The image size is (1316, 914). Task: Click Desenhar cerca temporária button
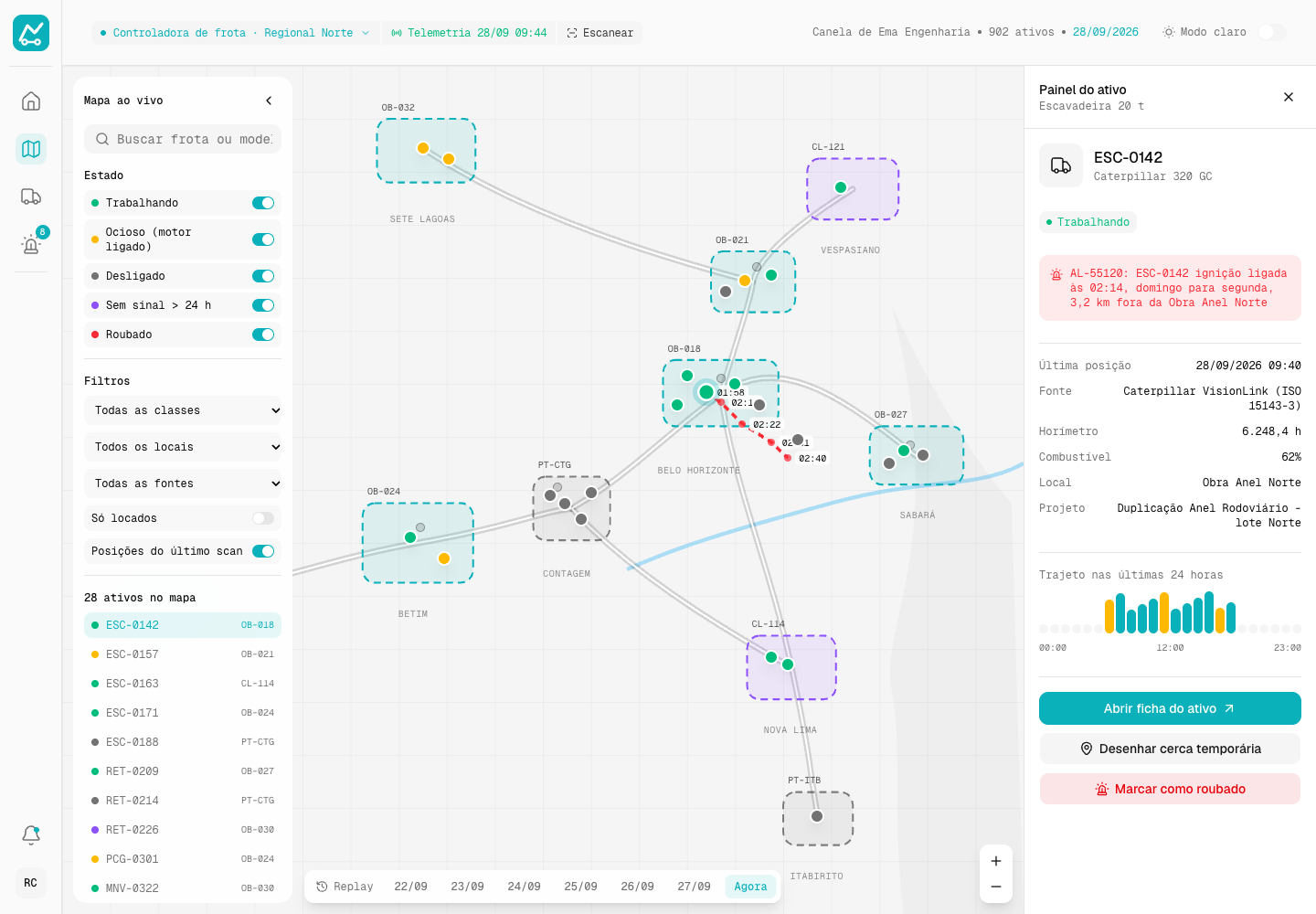tap(1170, 749)
